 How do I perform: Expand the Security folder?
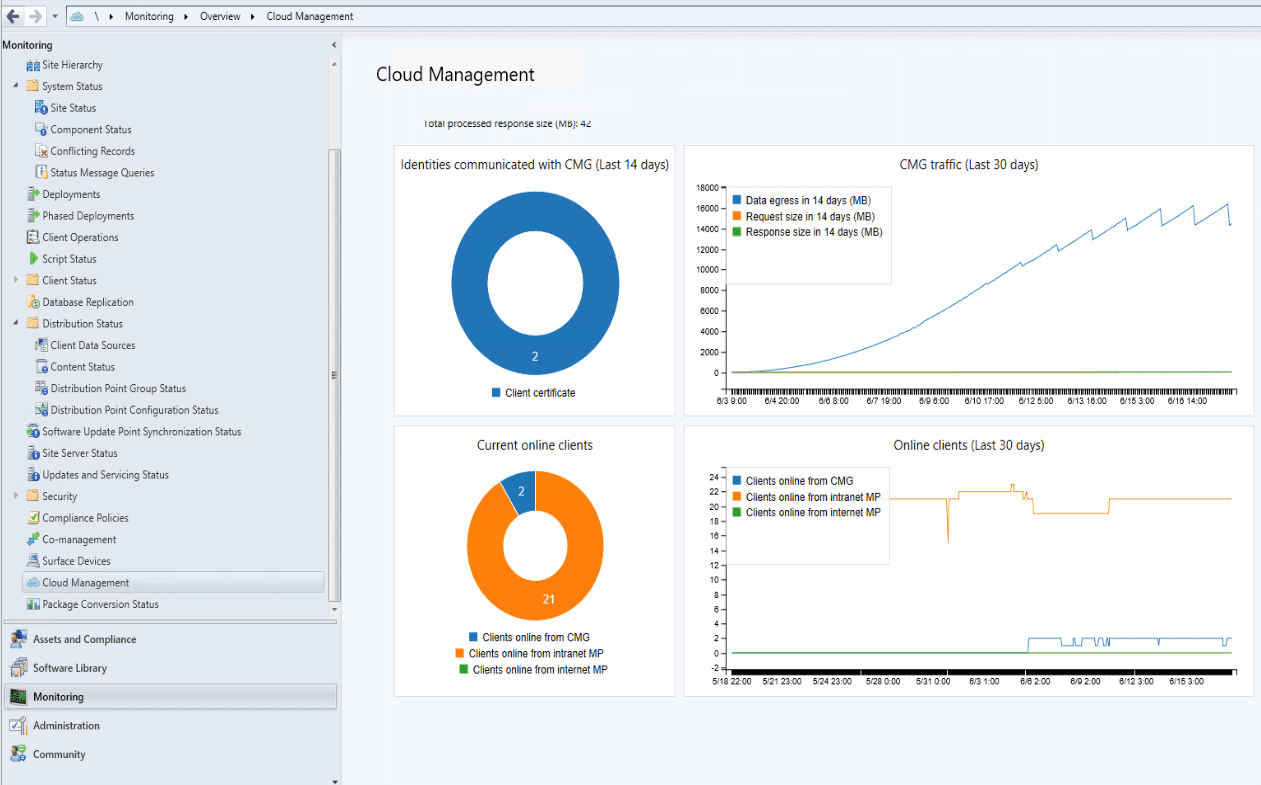click(16, 496)
